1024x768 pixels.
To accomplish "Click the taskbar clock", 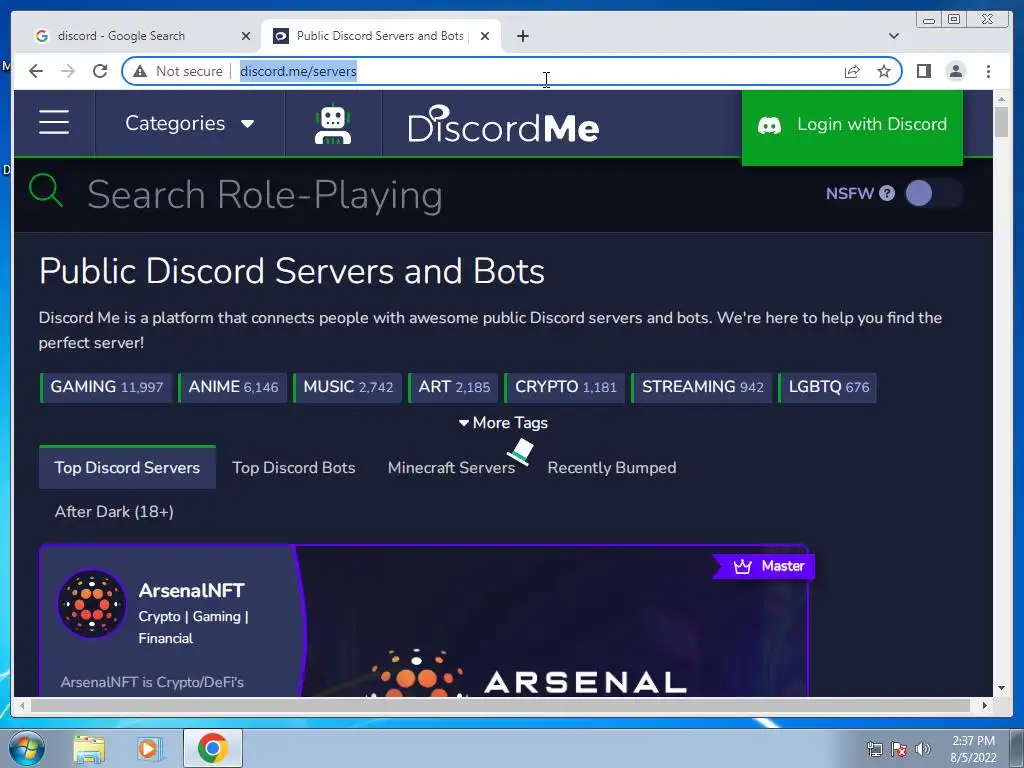I will [973, 749].
